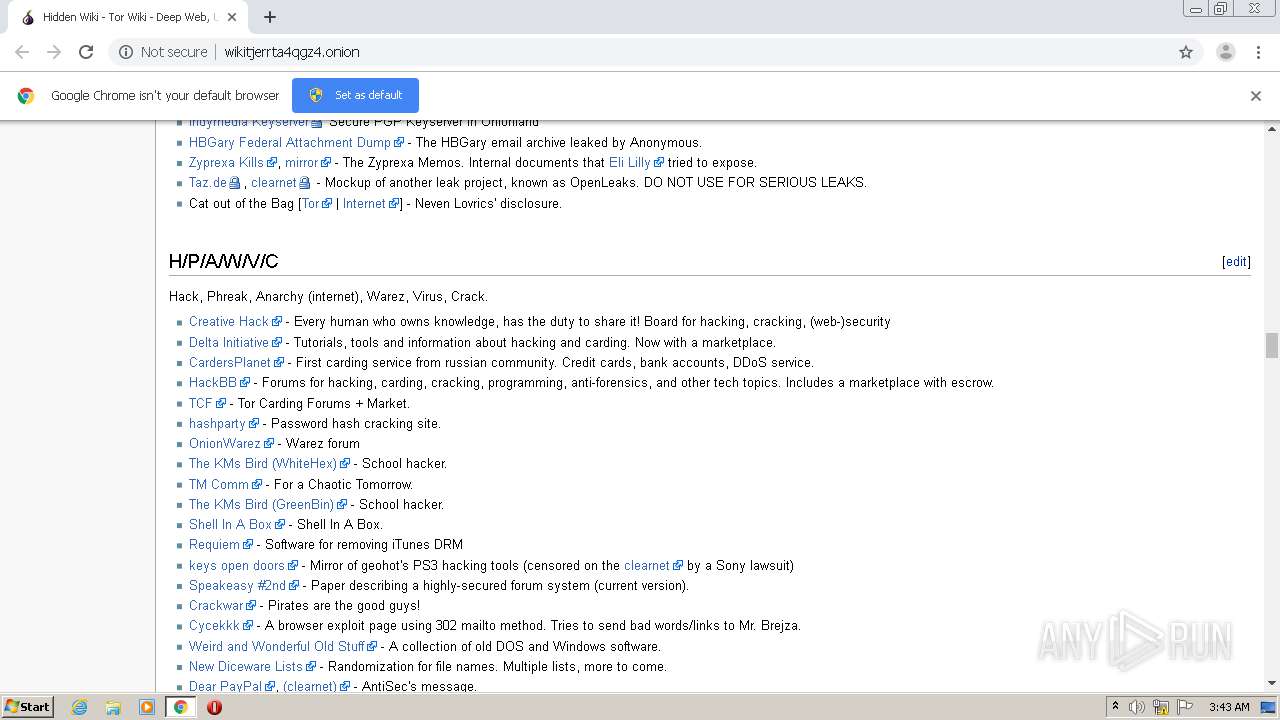Open the red security taskbar icon

pos(214,707)
